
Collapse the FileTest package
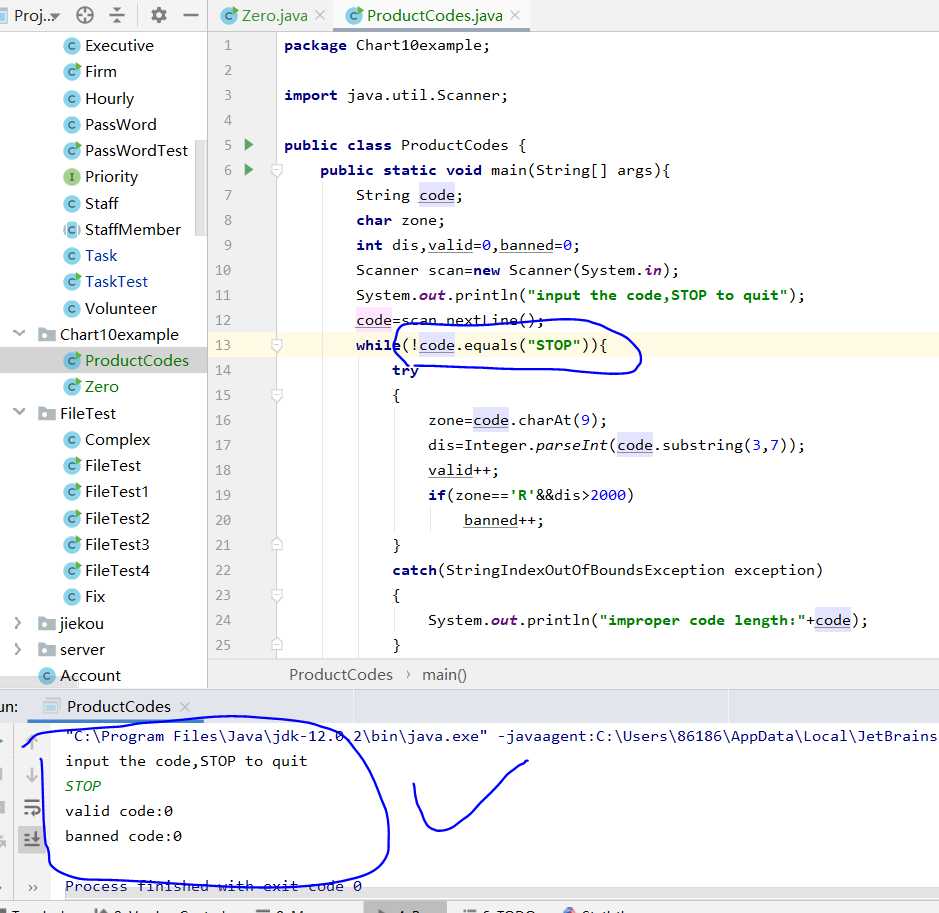19,412
